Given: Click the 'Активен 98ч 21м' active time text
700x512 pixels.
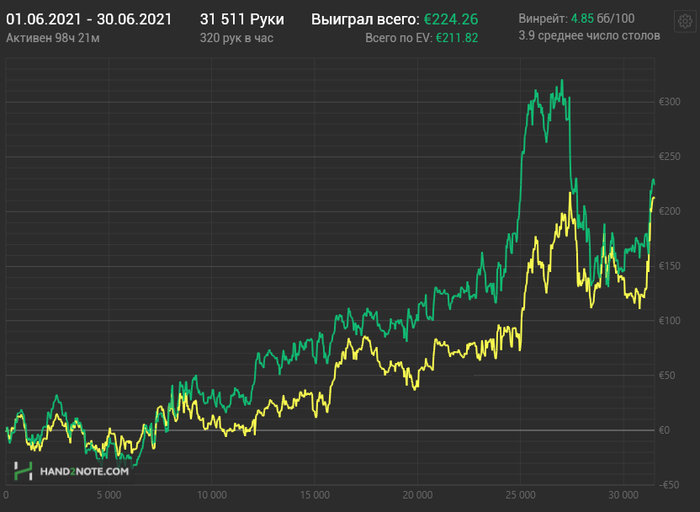Looking at the screenshot, I should (x=53, y=38).
